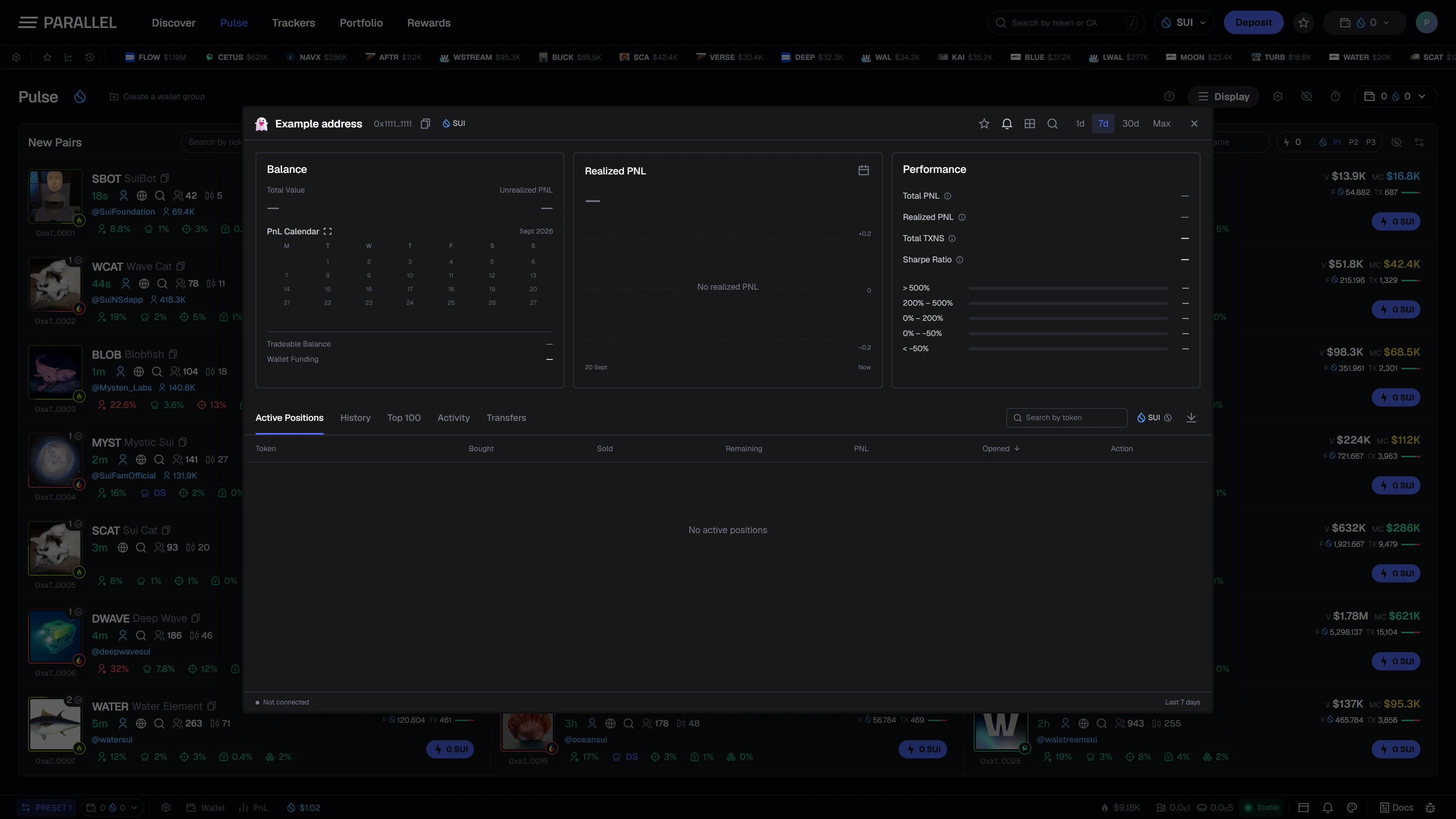Image resolution: width=1456 pixels, height=819 pixels.
Task: Download positions using the export arrow icon
Action: point(1191,418)
